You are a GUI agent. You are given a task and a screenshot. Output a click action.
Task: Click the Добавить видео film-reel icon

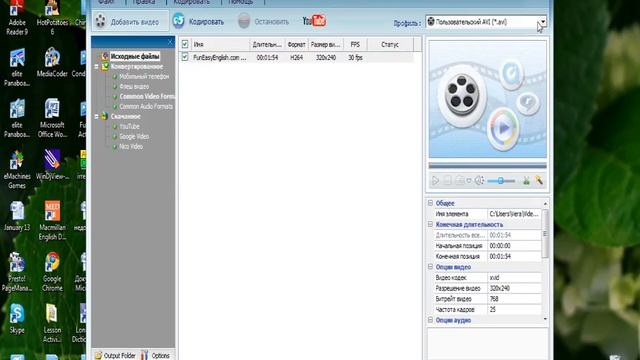point(100,21)
